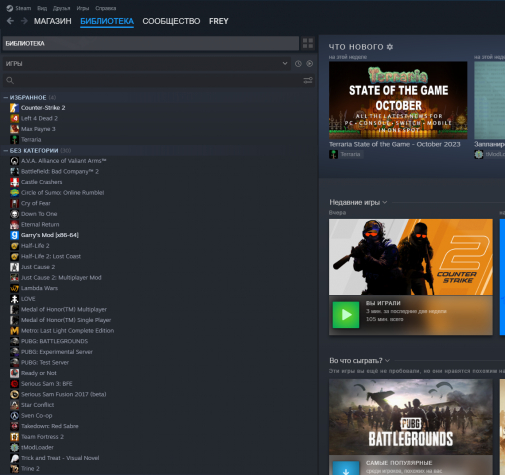Image resolution: width=505 pixels, height=475 pixels.
Task: Select Cry of Fear in library
Action: pos(36,203)
